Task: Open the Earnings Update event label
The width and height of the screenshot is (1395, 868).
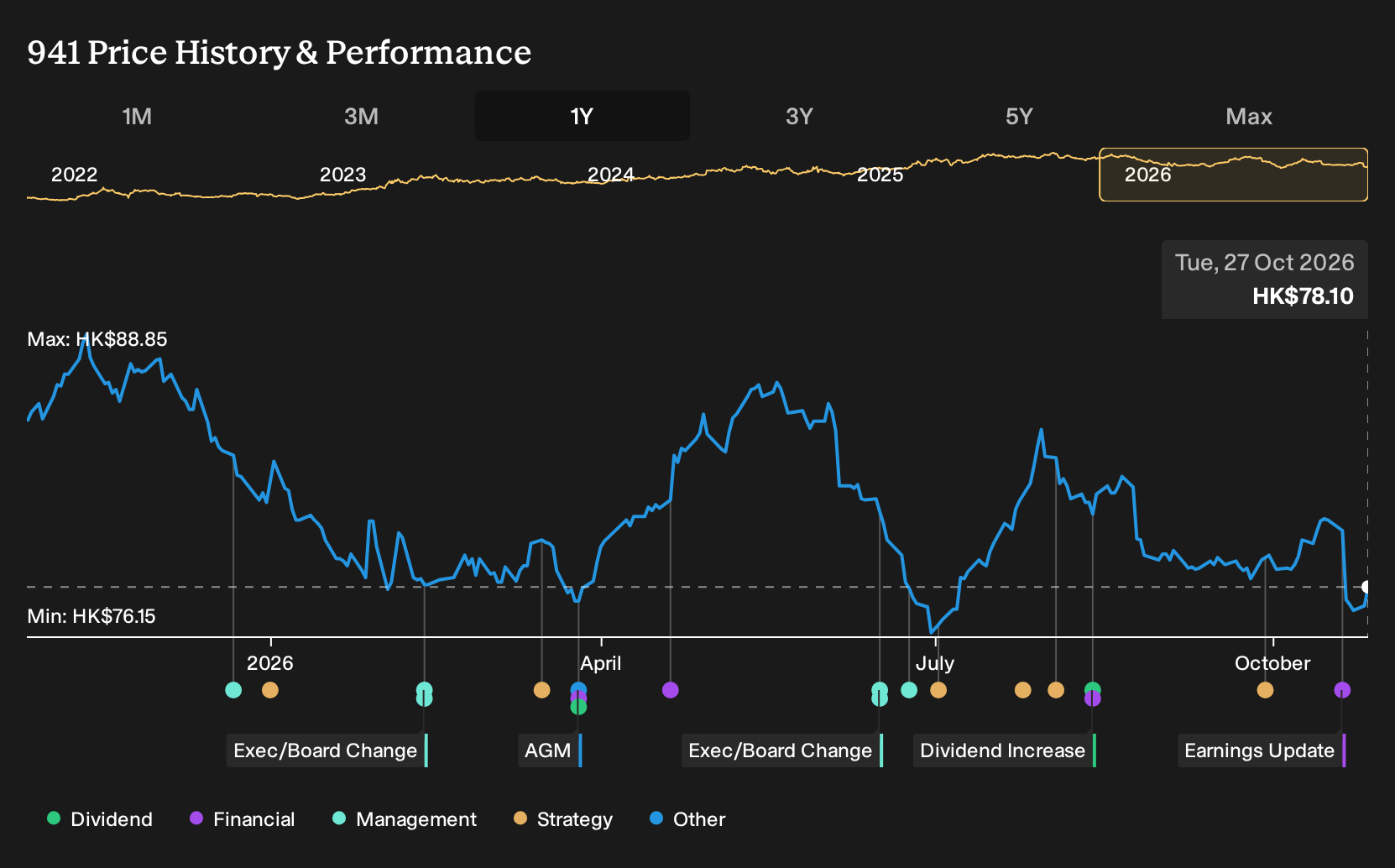Action: (x=1260, y=750)
